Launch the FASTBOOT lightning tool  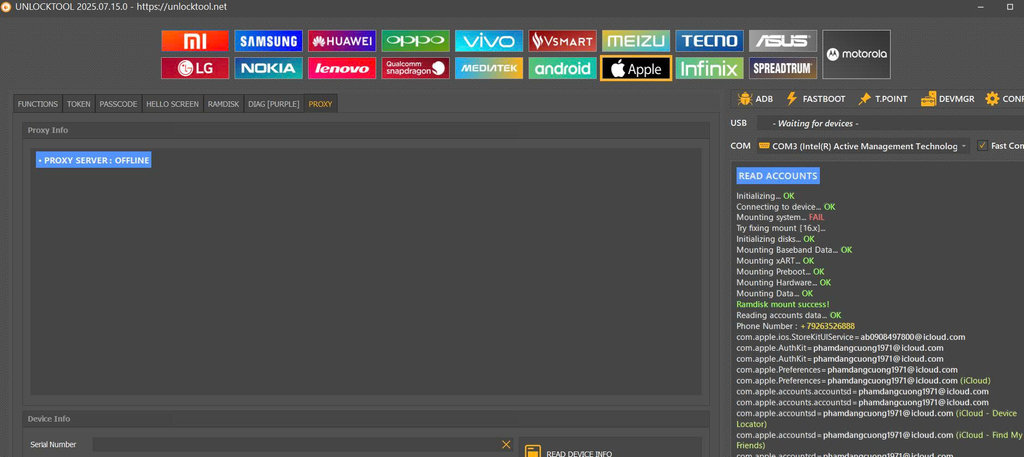coord(815,99)
